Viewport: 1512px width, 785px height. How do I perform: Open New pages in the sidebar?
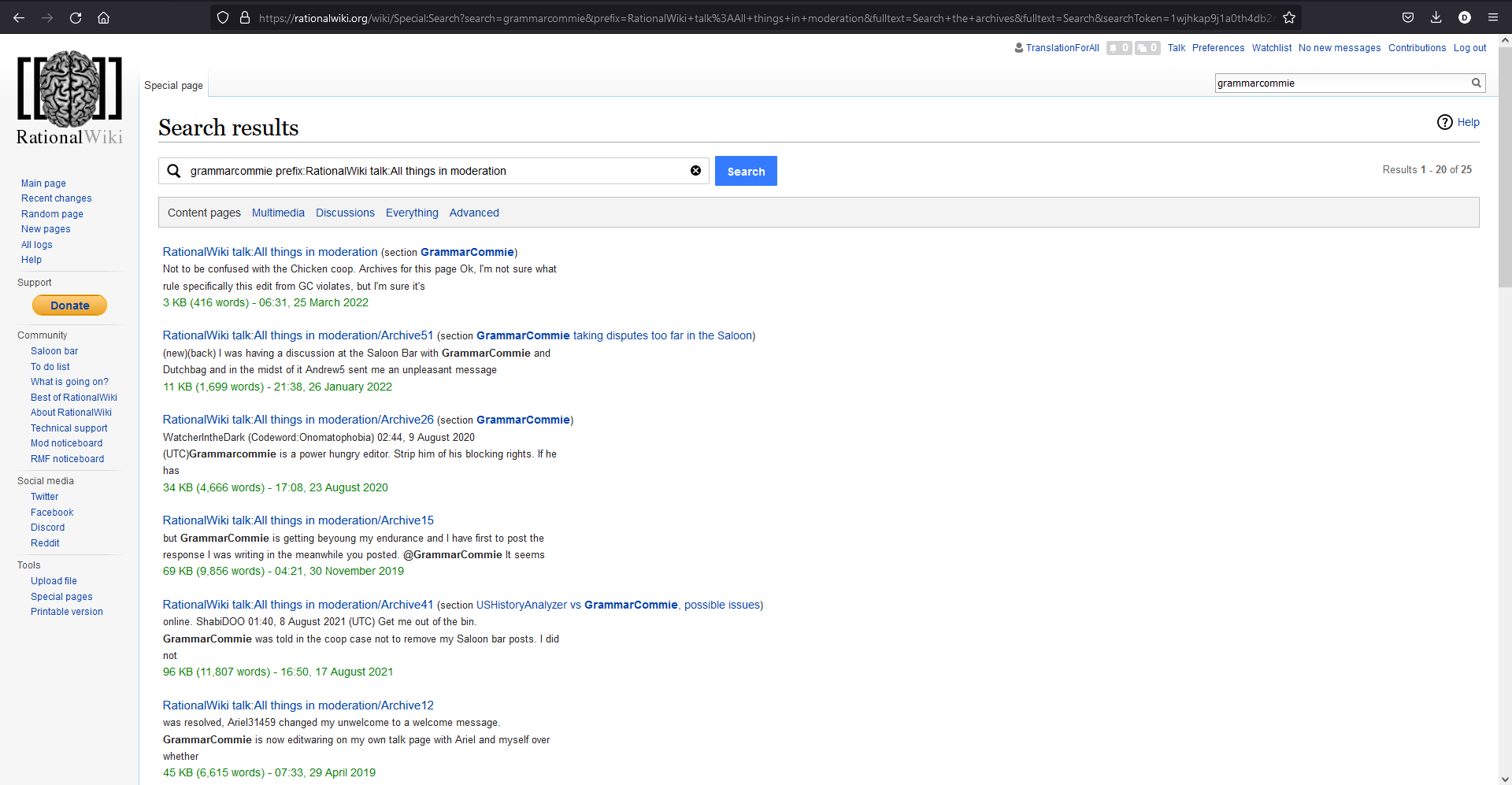[x=46, y=229]
